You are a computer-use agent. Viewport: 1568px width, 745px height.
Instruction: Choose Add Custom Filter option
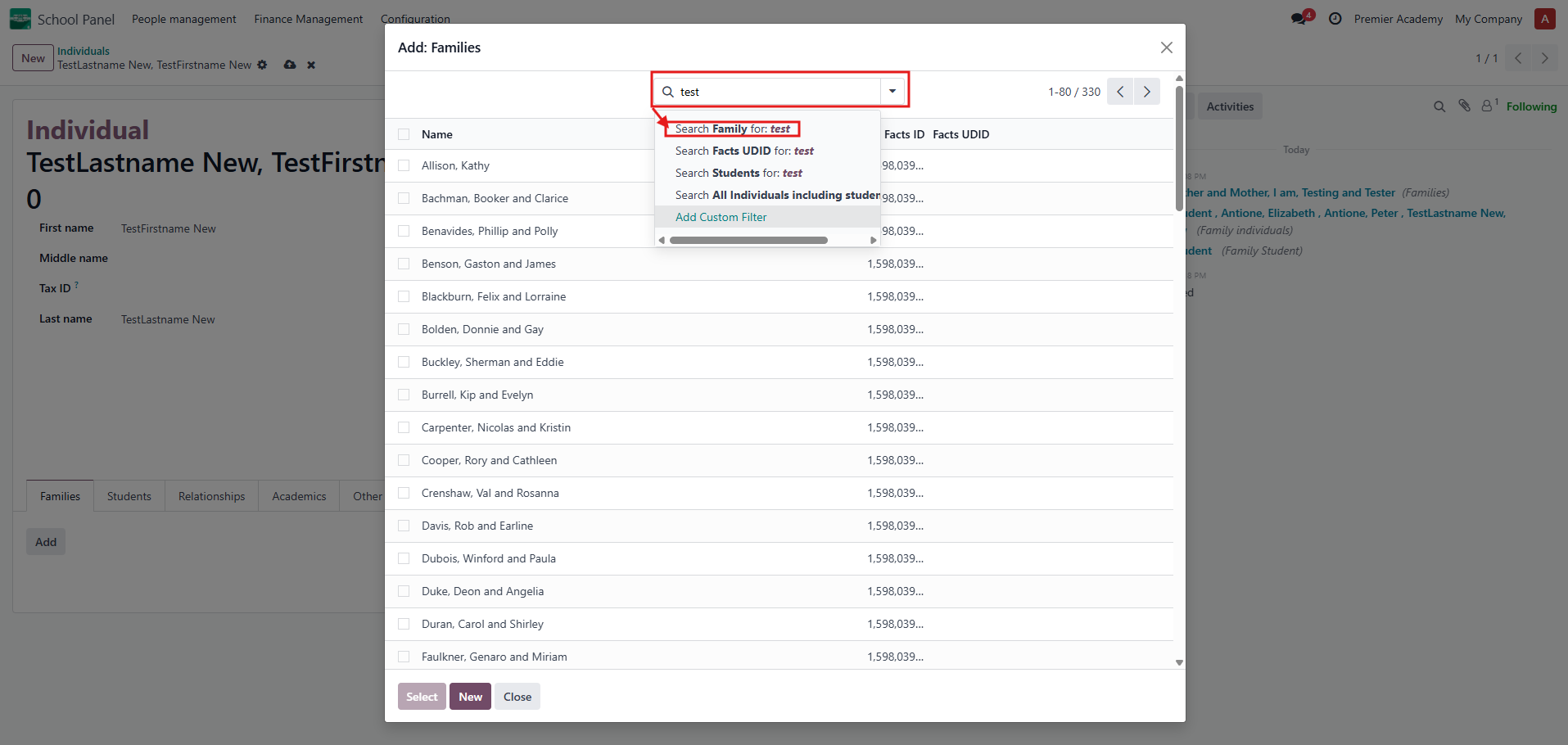(721, 217)
